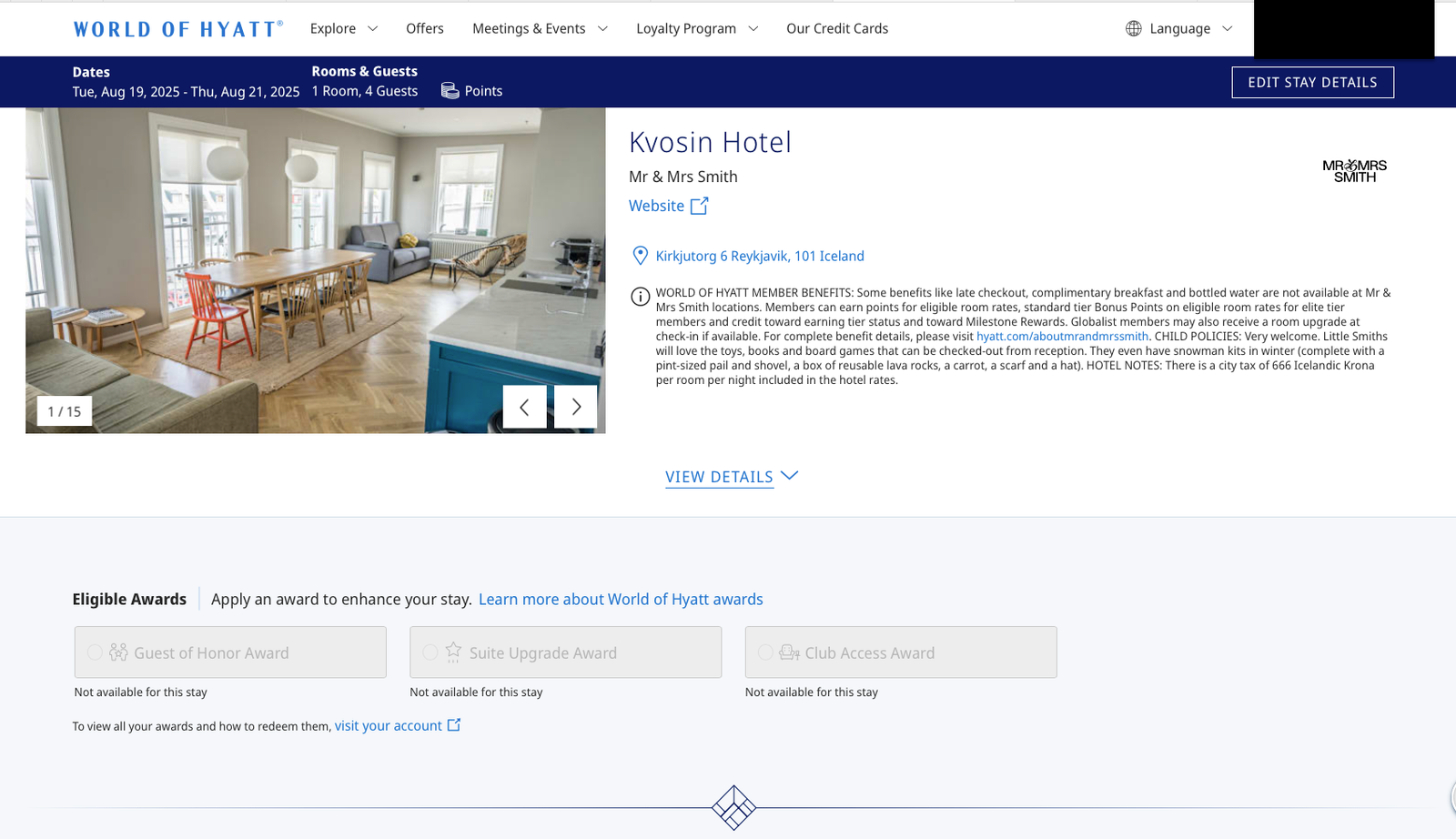Click the star icon on Suite Upgrade Award
Viewport: 1456px width, 839px height.
pyautogui.click(x=452, y=652)
